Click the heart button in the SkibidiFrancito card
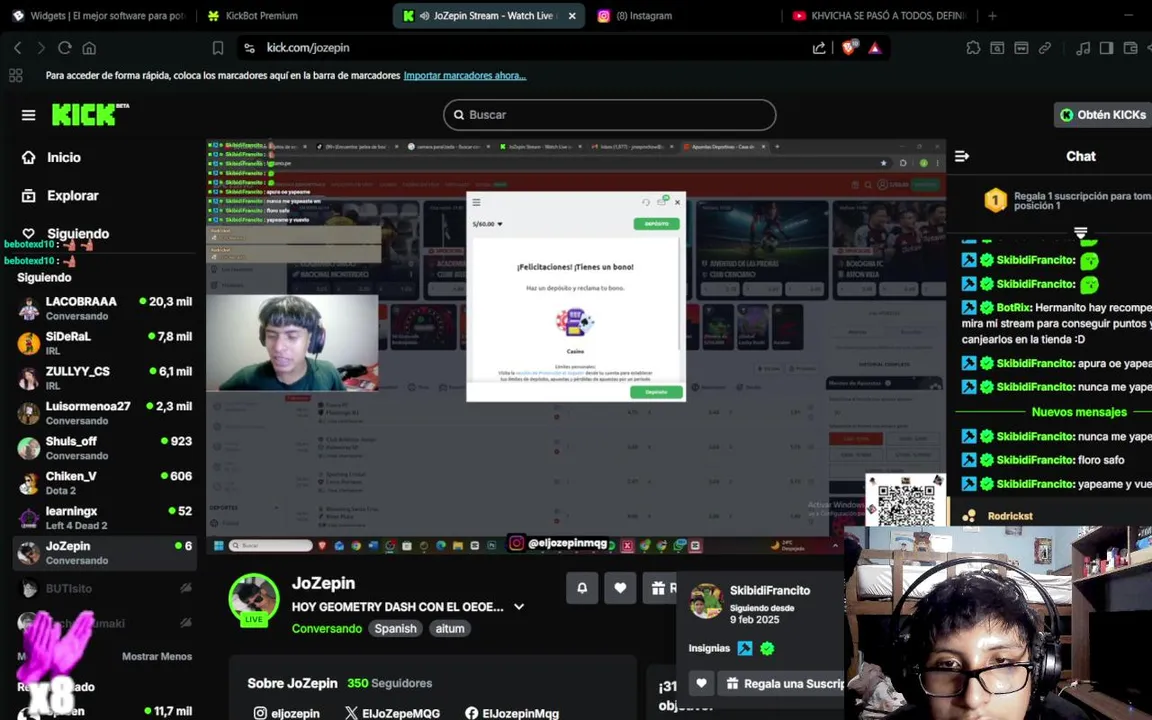1152x720 pixels. (x=701, y=683)
